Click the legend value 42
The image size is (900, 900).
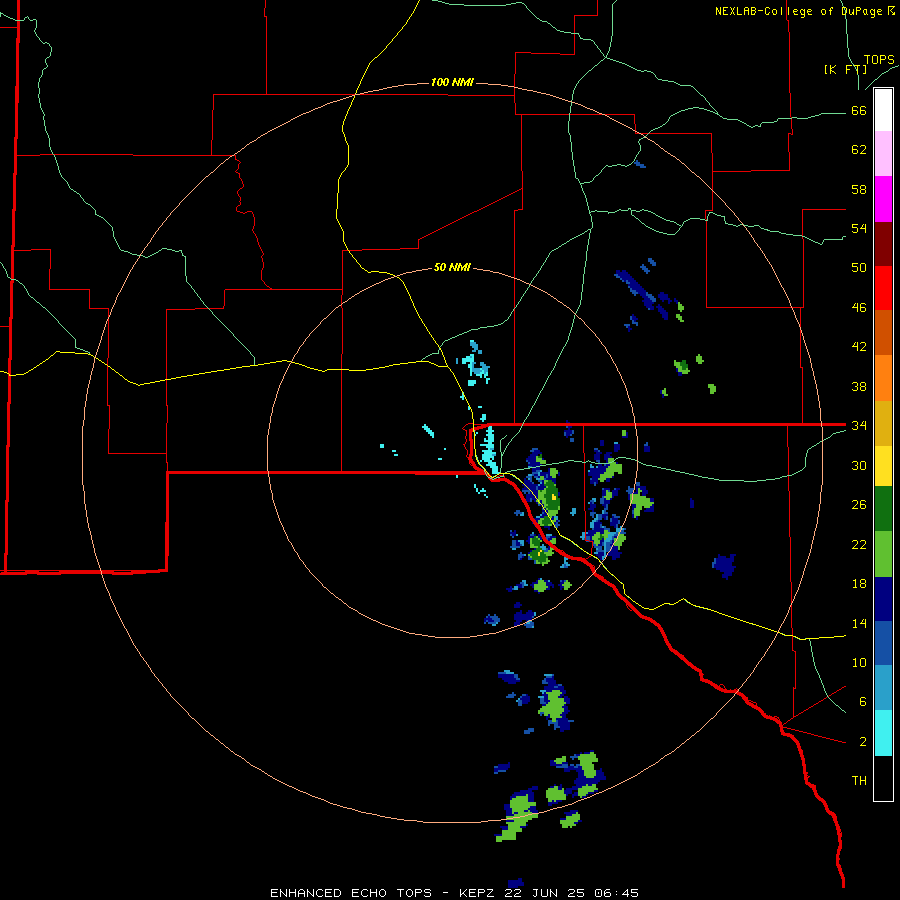[x=859, y=347]
